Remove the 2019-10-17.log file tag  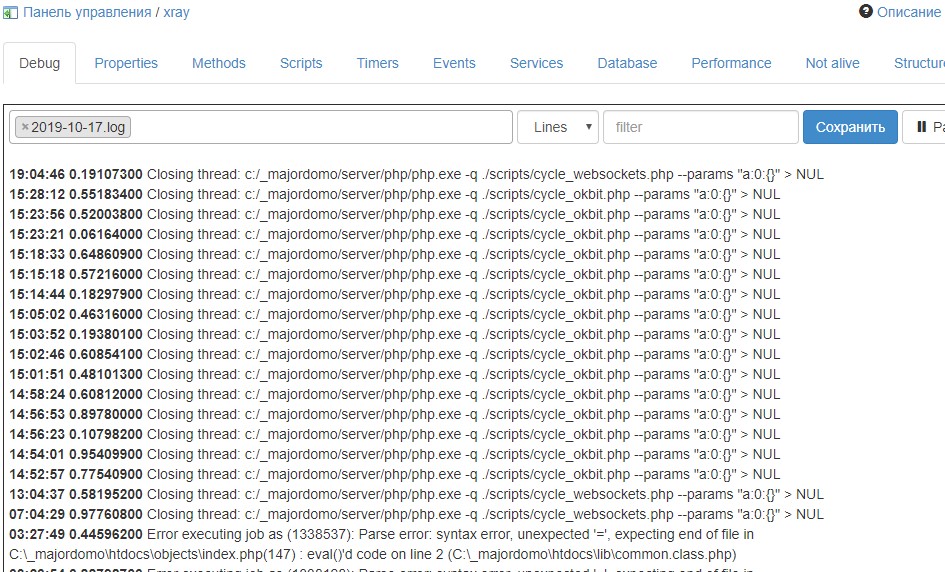point(25,127)
